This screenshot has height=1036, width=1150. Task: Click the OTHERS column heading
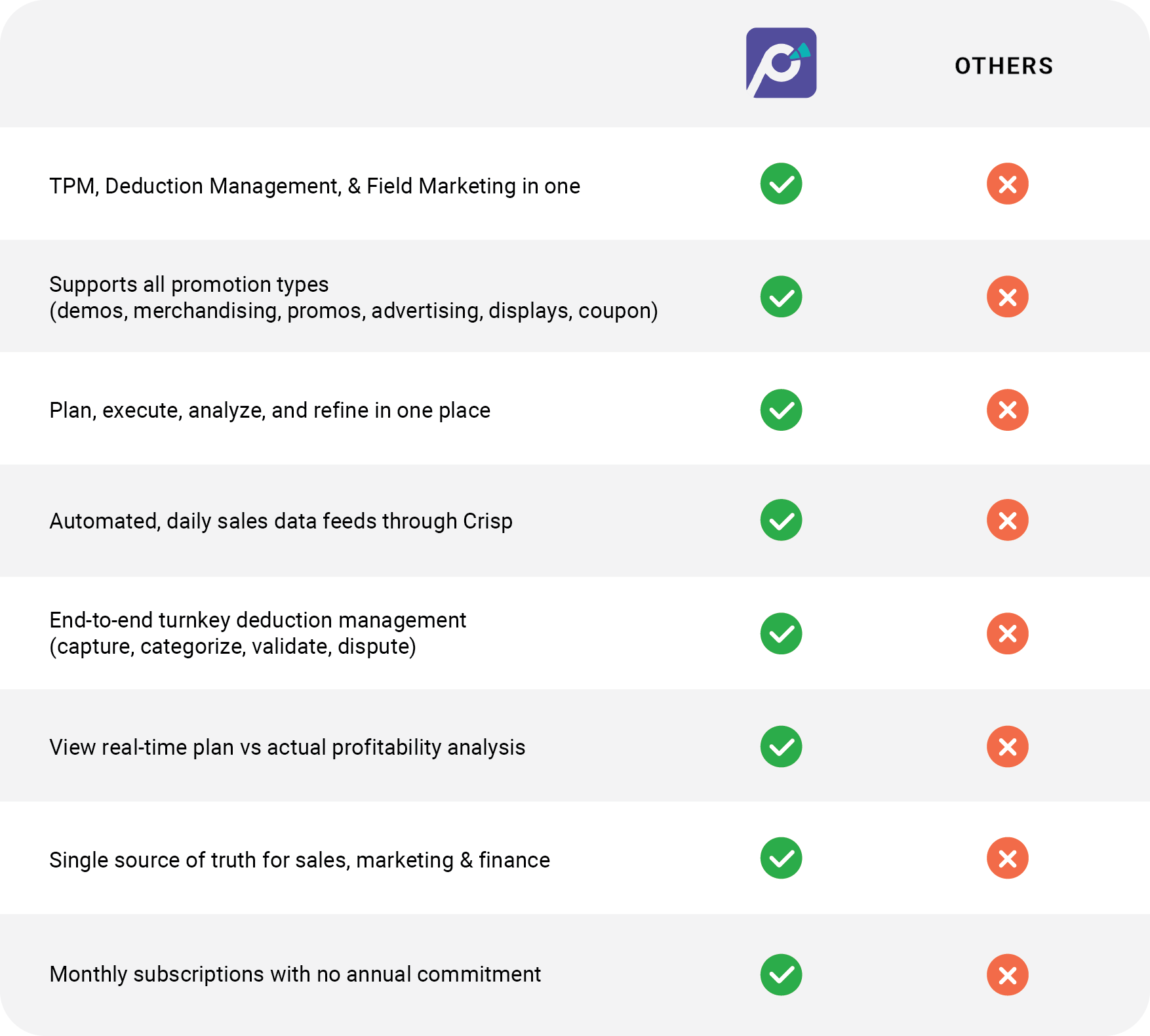(1004, 66)
